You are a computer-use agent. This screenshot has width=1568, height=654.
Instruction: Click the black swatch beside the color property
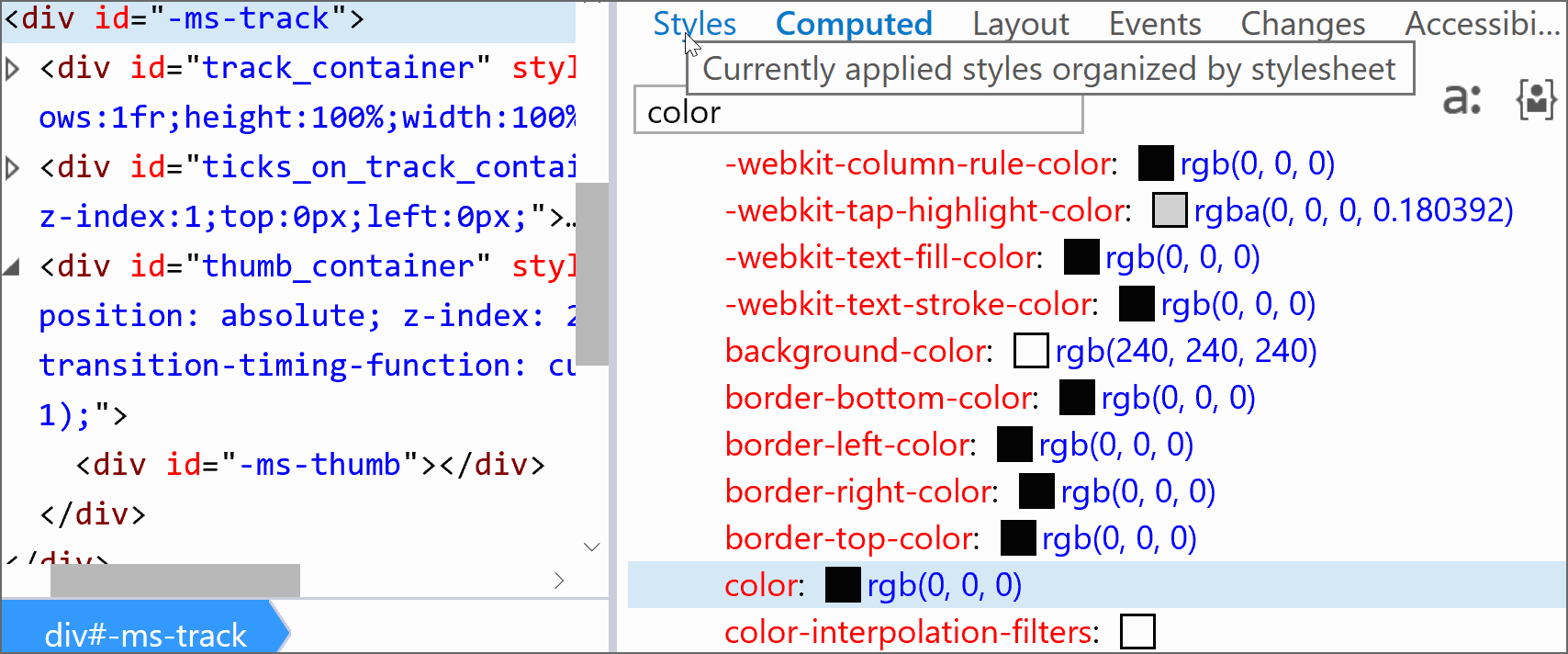coord(842,585)
